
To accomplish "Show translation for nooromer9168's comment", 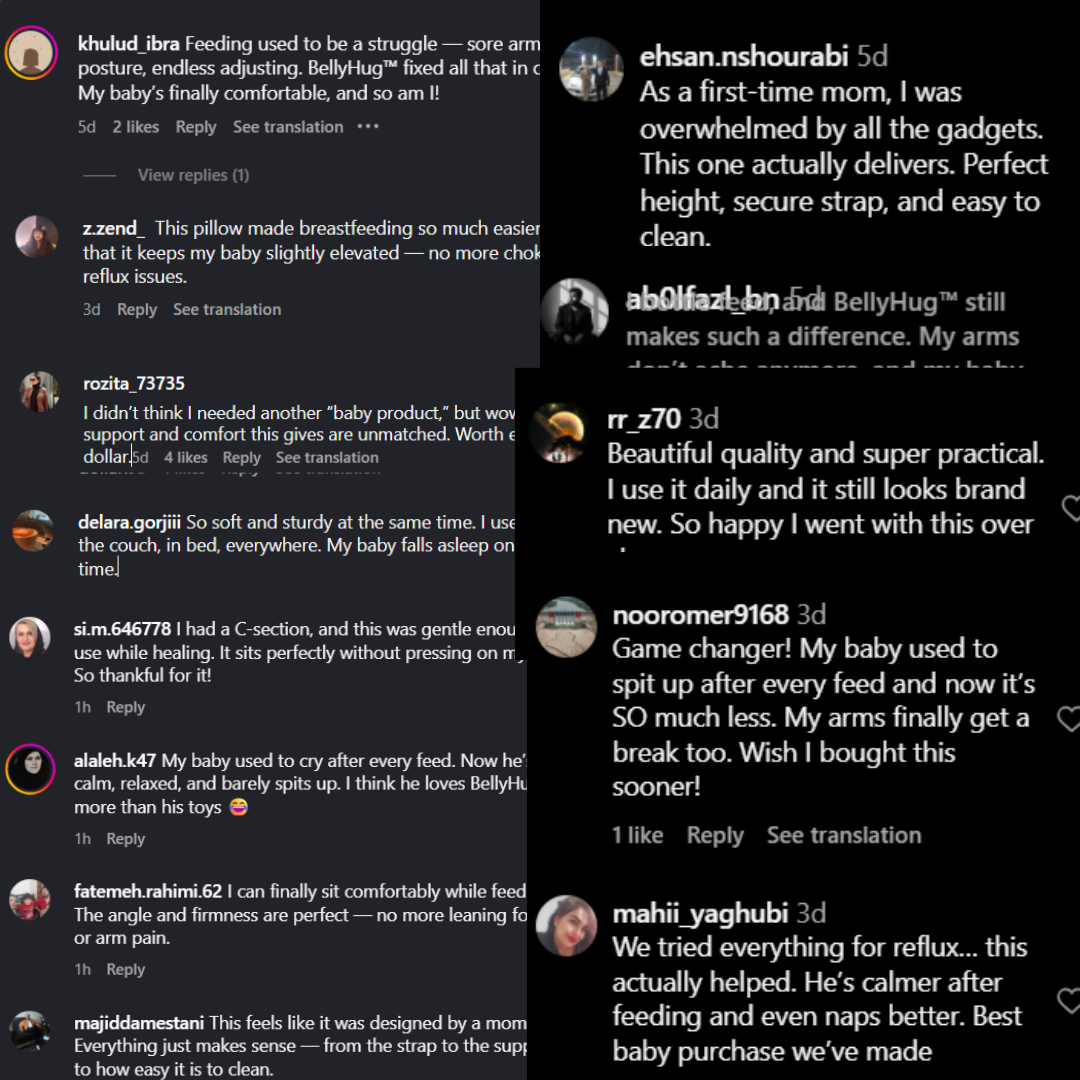I will 844,836.
